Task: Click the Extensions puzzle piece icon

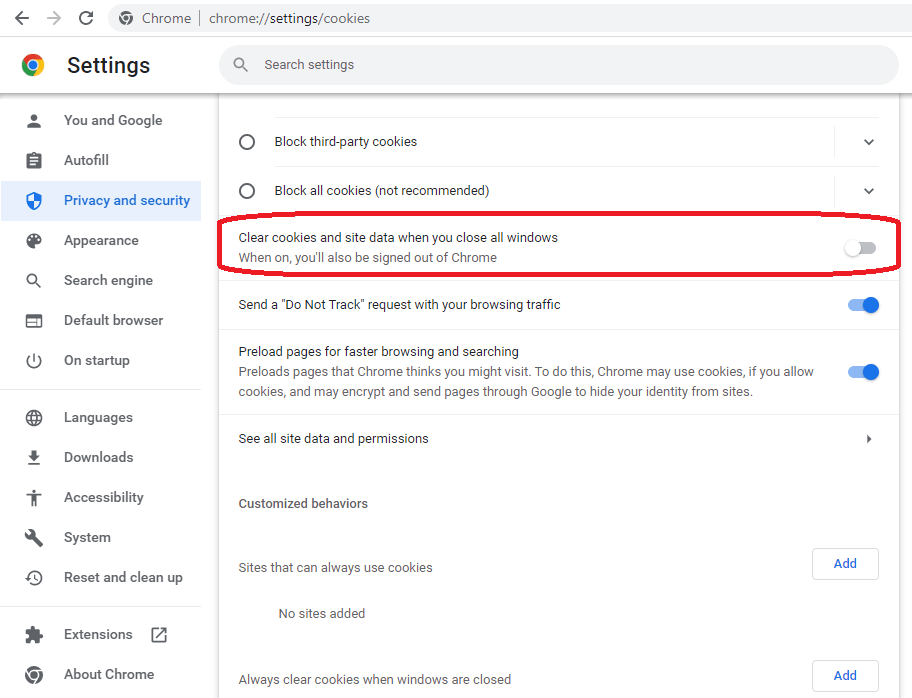Action: 34,635
